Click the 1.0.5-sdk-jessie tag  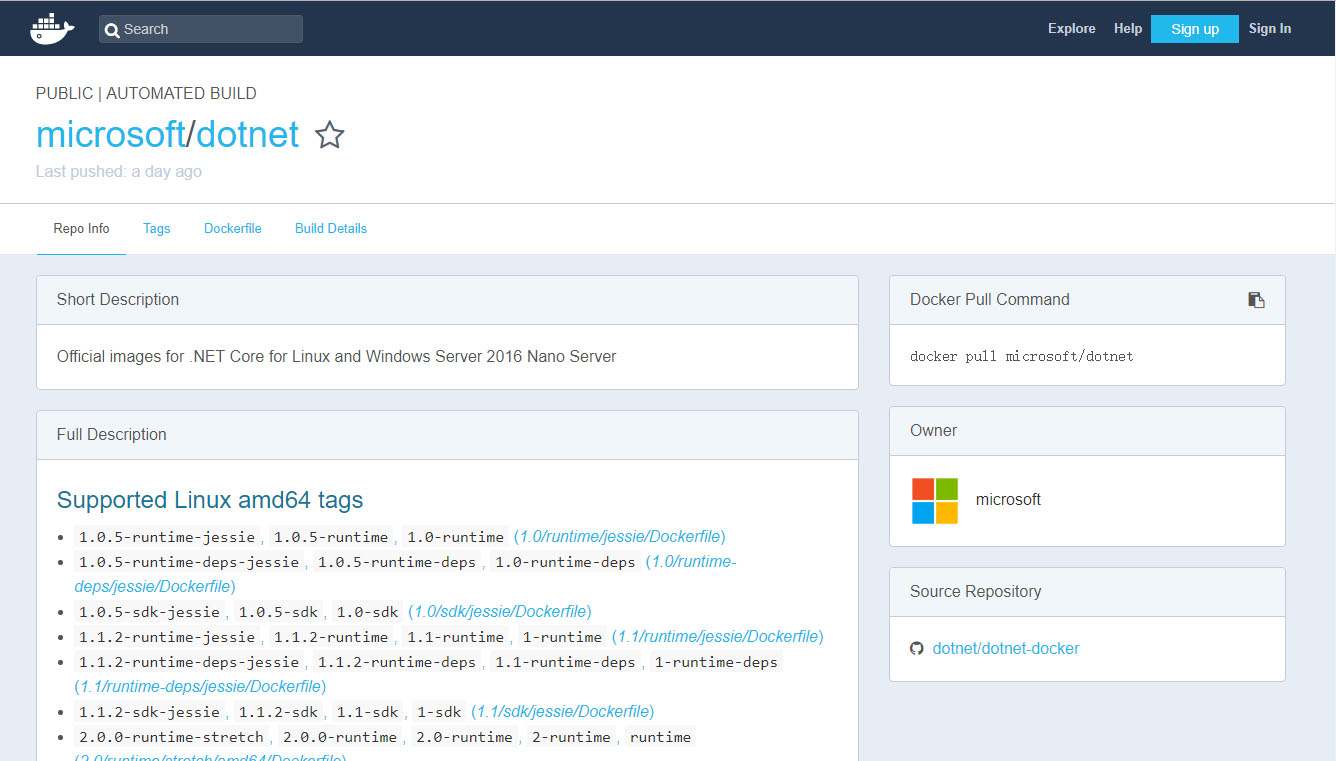pos(149,612)
